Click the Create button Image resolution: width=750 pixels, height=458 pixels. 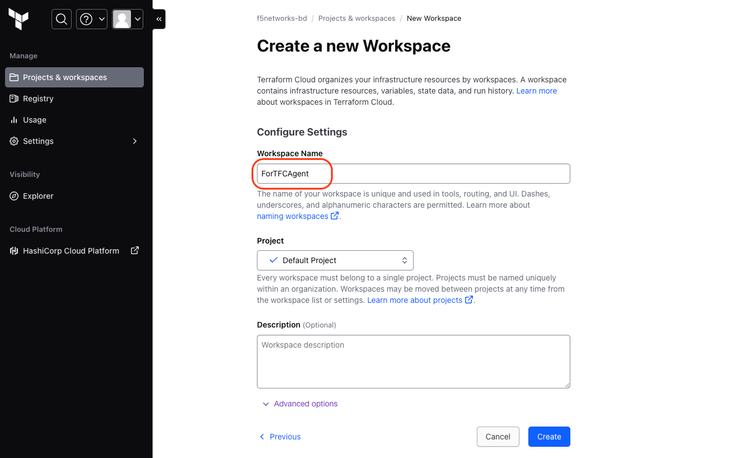(x=549, y=436)
